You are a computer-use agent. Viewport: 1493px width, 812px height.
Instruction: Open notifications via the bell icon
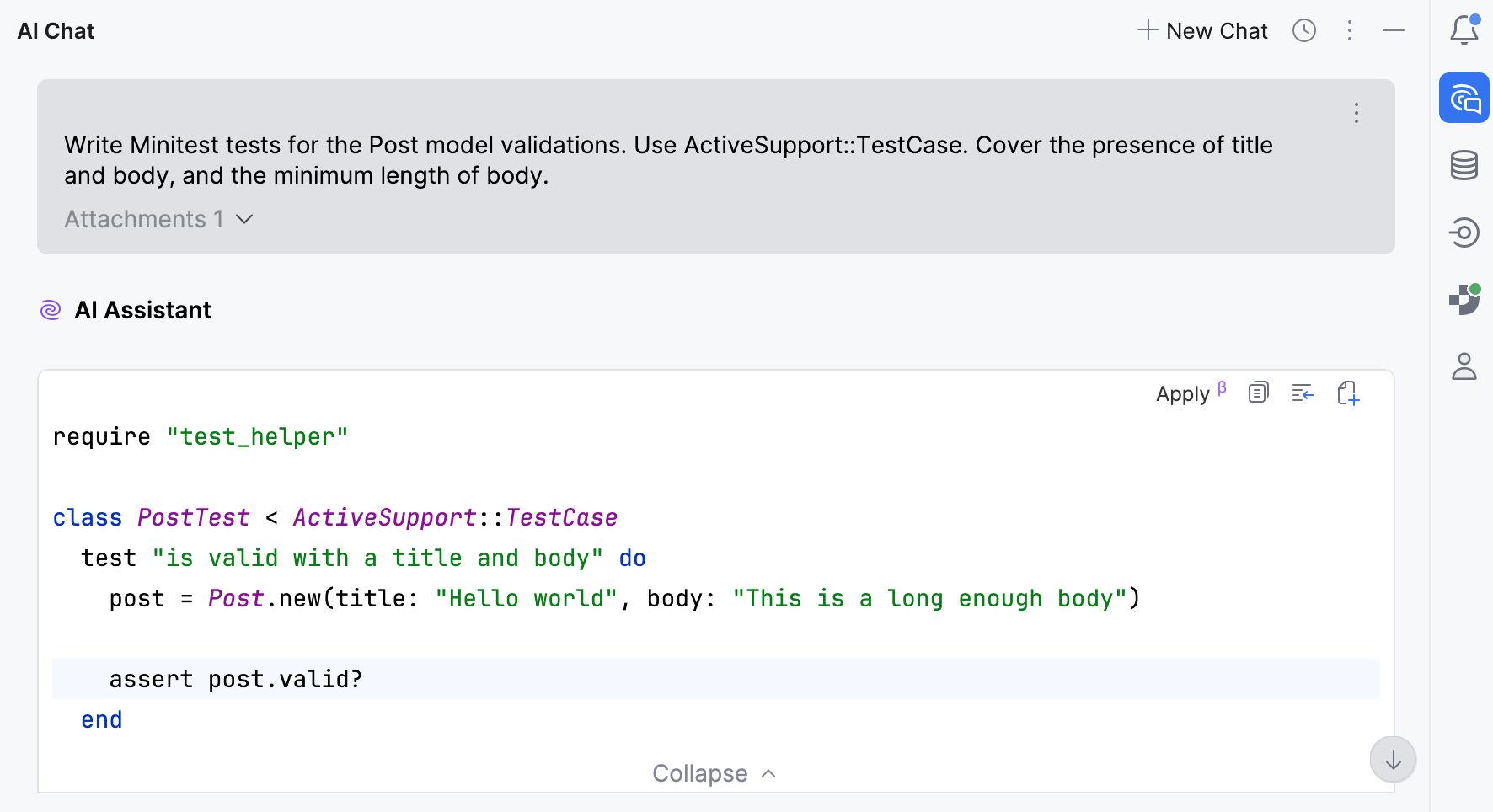point(1464,30)
